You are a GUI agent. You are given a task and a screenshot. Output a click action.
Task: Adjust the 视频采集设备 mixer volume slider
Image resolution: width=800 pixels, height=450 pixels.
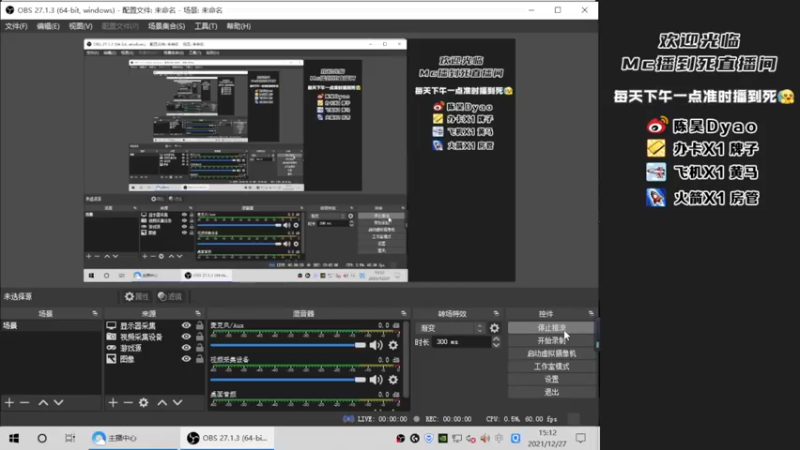(288, 380)
